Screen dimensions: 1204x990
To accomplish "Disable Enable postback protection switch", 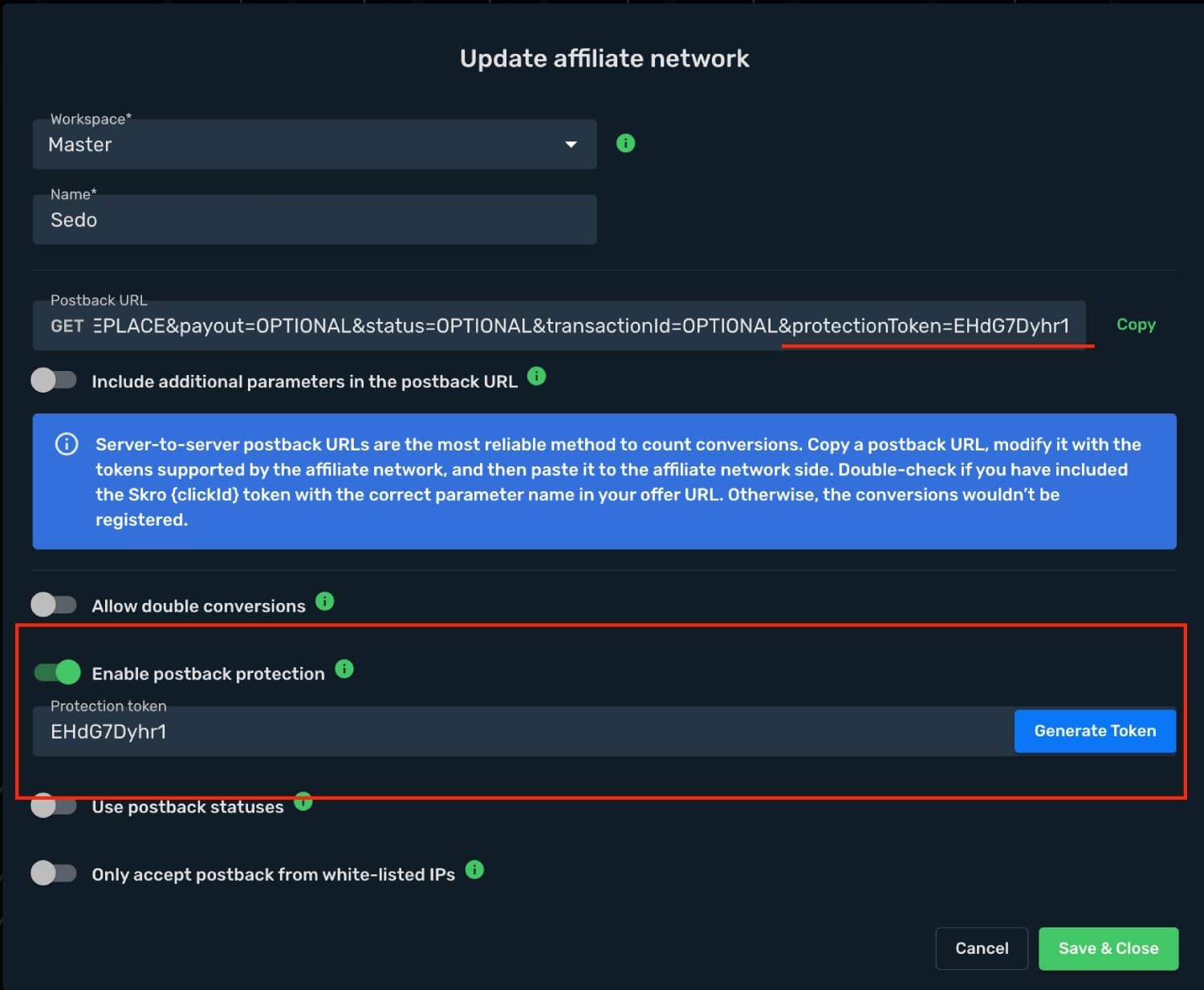I will point(58,672).
